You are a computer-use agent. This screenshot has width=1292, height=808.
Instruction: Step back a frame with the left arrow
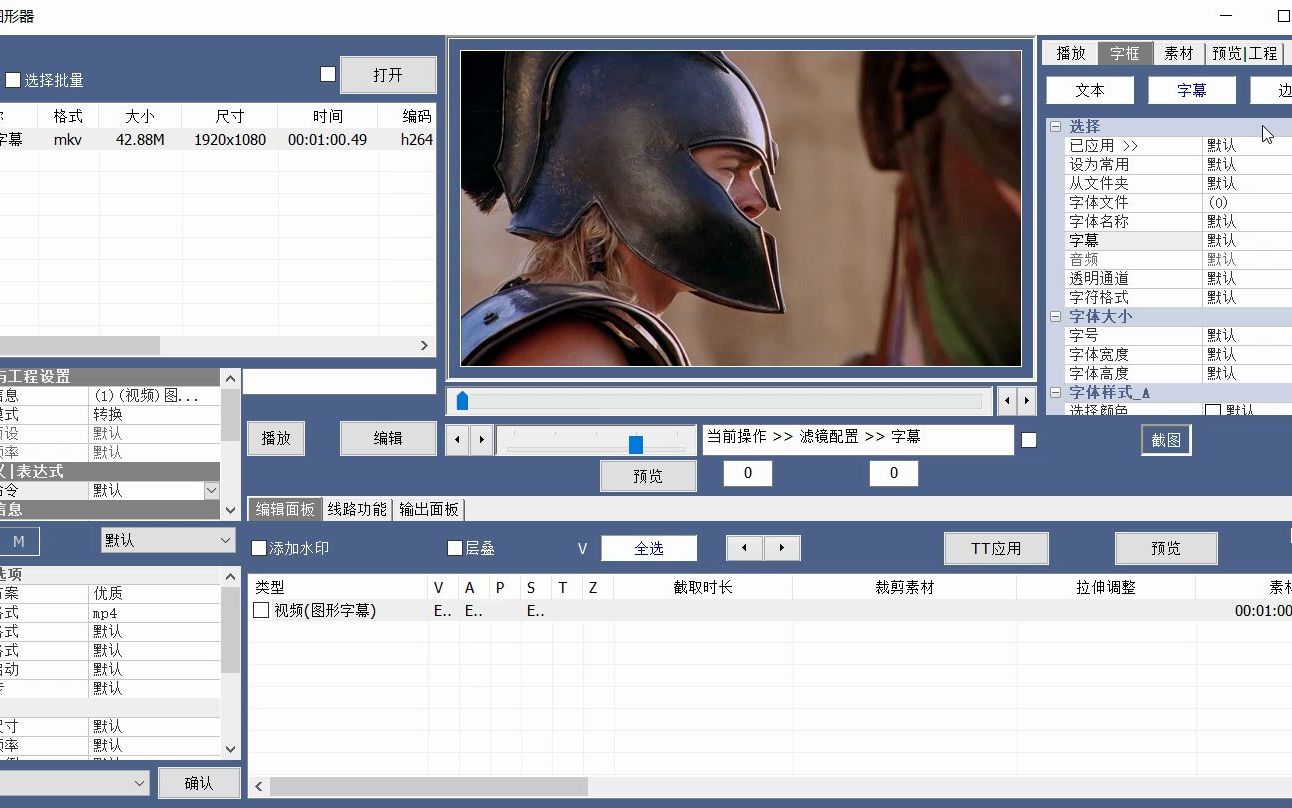coord(457,439)
